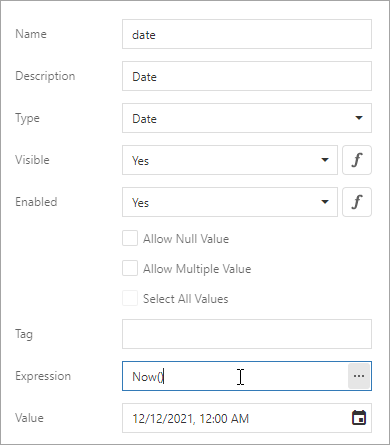Click inside the empty Tag field
The height and width of the screenshot is (445, 390).
[247, 334]
